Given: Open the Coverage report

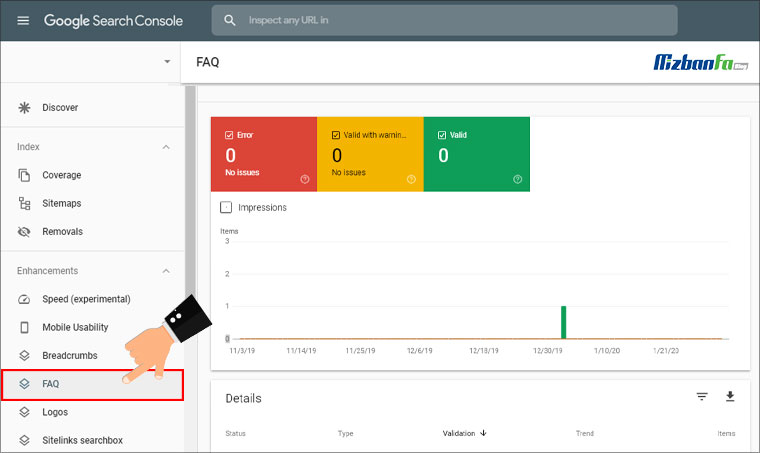Looking at the screenshot, I should (61, 175).
